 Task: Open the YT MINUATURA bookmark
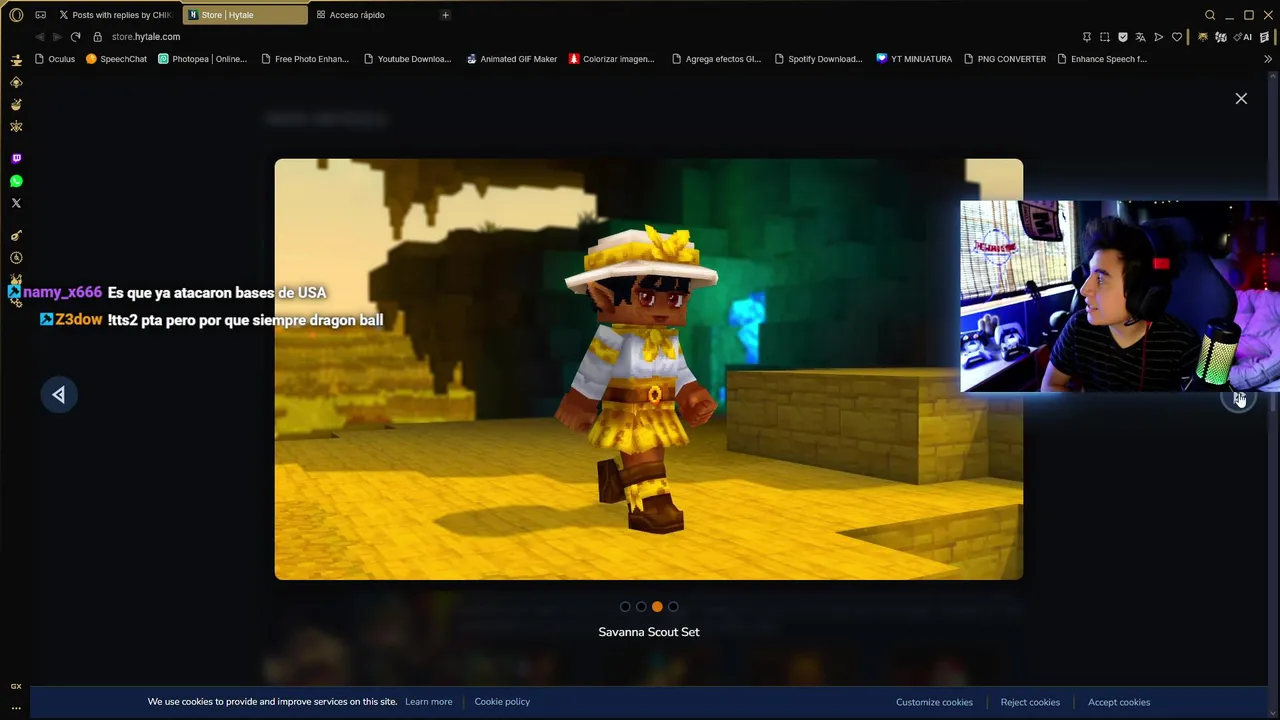(x=914, y=59)
